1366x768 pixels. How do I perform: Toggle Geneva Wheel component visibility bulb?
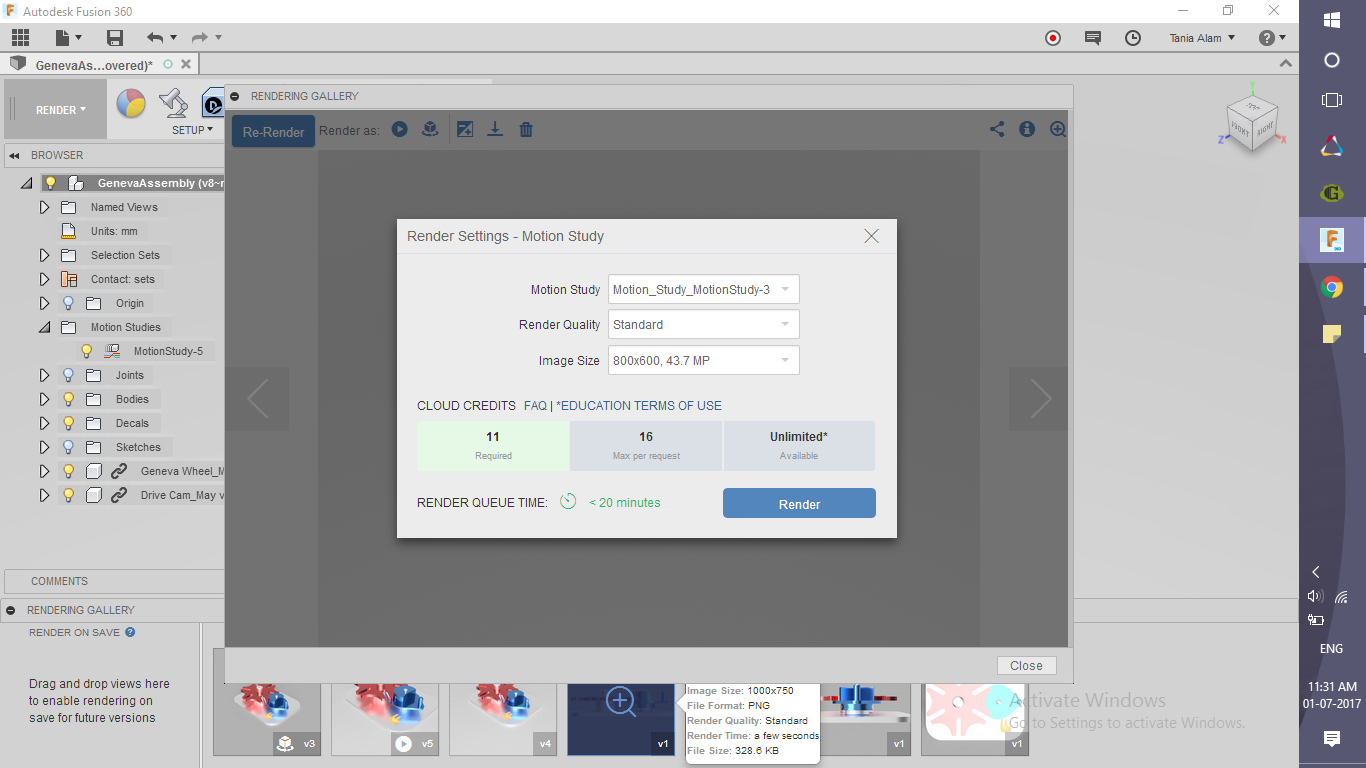click(69, 471)
